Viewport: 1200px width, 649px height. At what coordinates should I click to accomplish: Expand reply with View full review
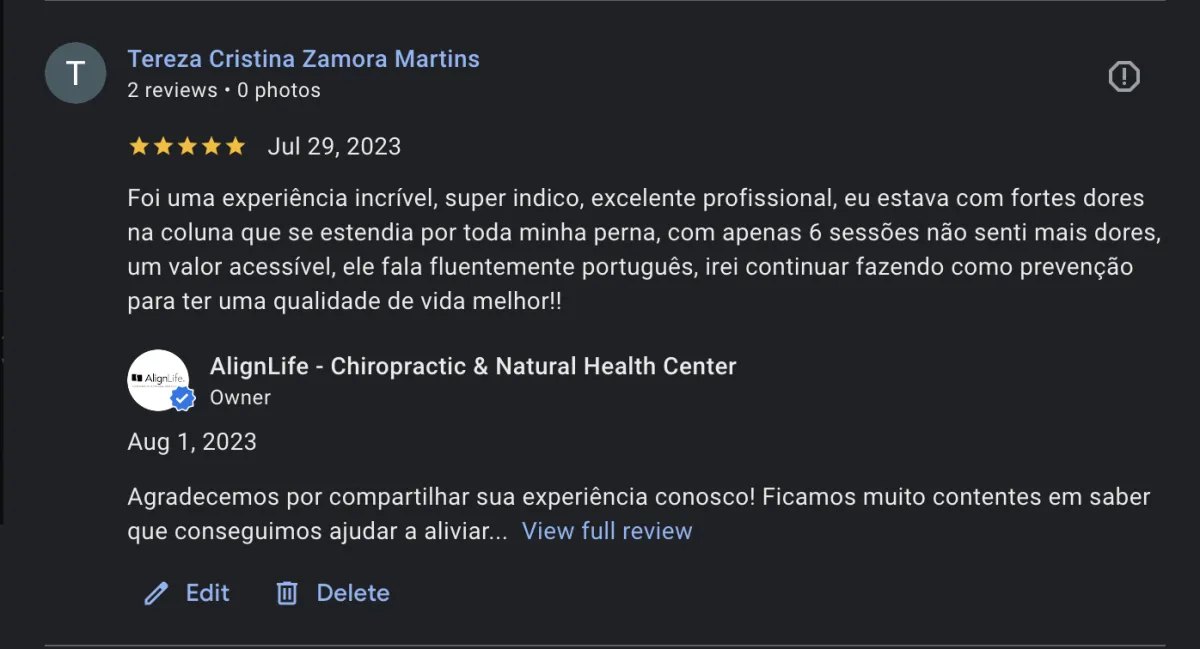coord(607,531)
